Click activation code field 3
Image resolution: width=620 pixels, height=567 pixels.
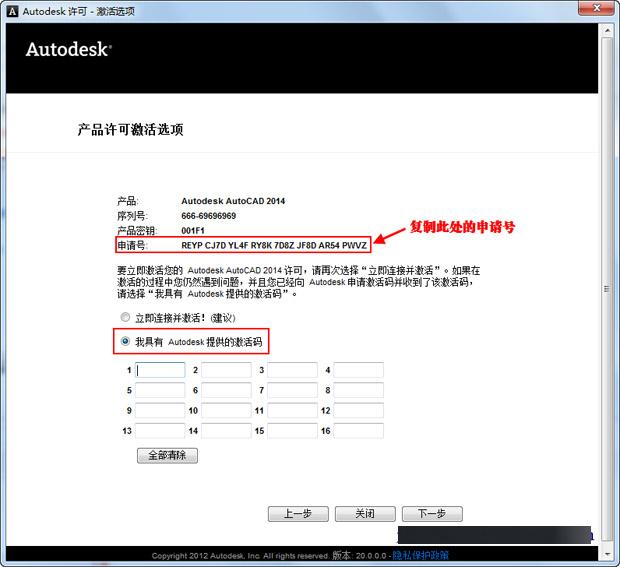(x=292, y=370)
